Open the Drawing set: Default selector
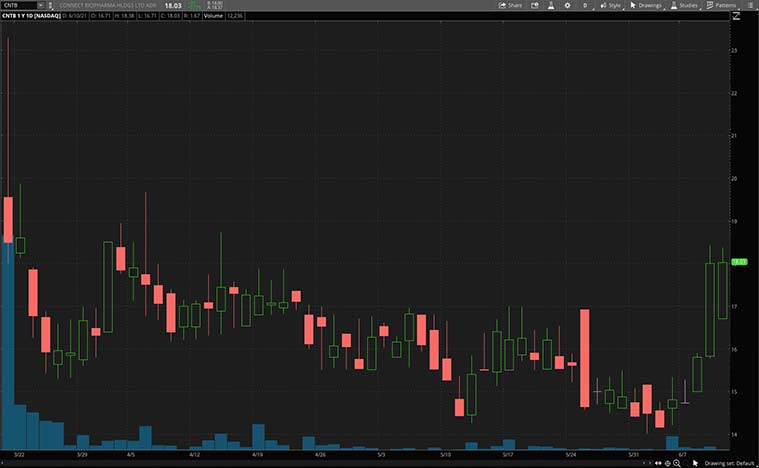Image resolution: width=759 pixels, height=468 pixels. (729, 463)
